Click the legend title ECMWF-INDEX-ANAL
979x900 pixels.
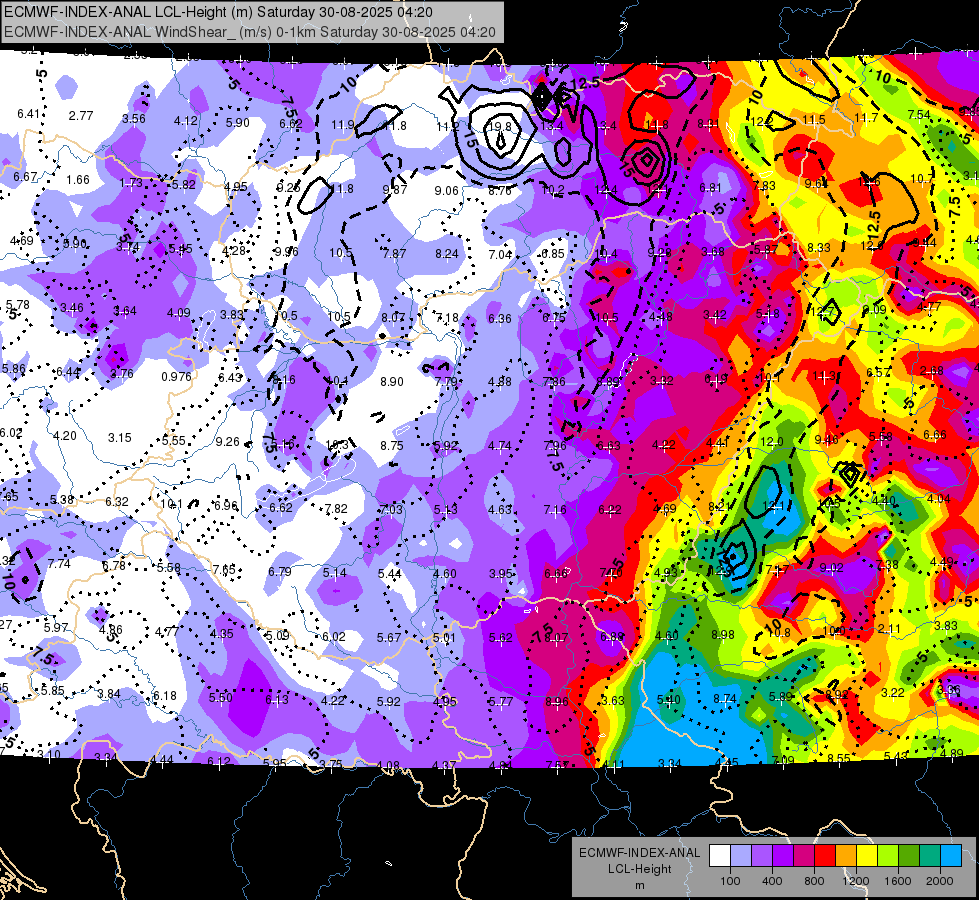639,853
